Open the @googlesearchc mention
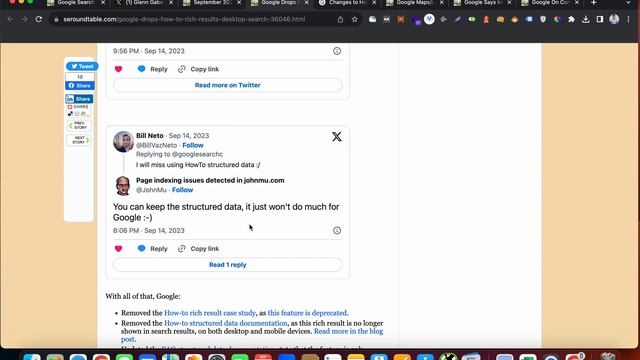640x360 pixels. [x=197, y=154]
